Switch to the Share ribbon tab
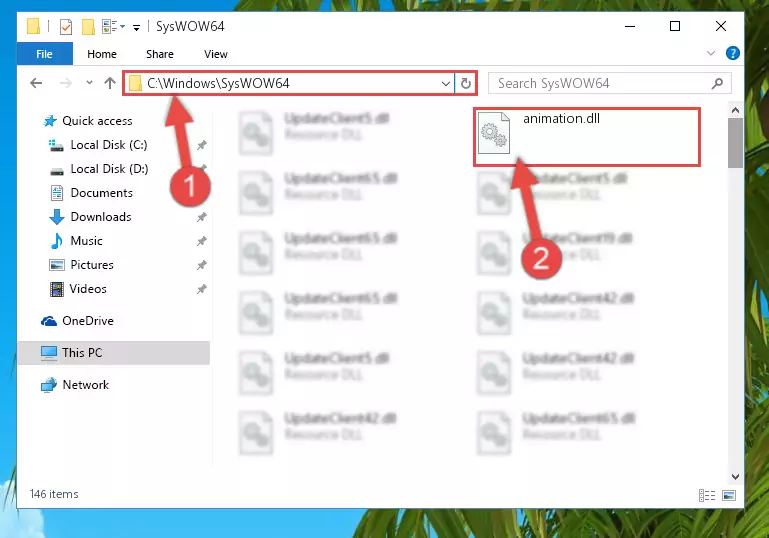The image size is (769, 538). (x=160, y=54)
